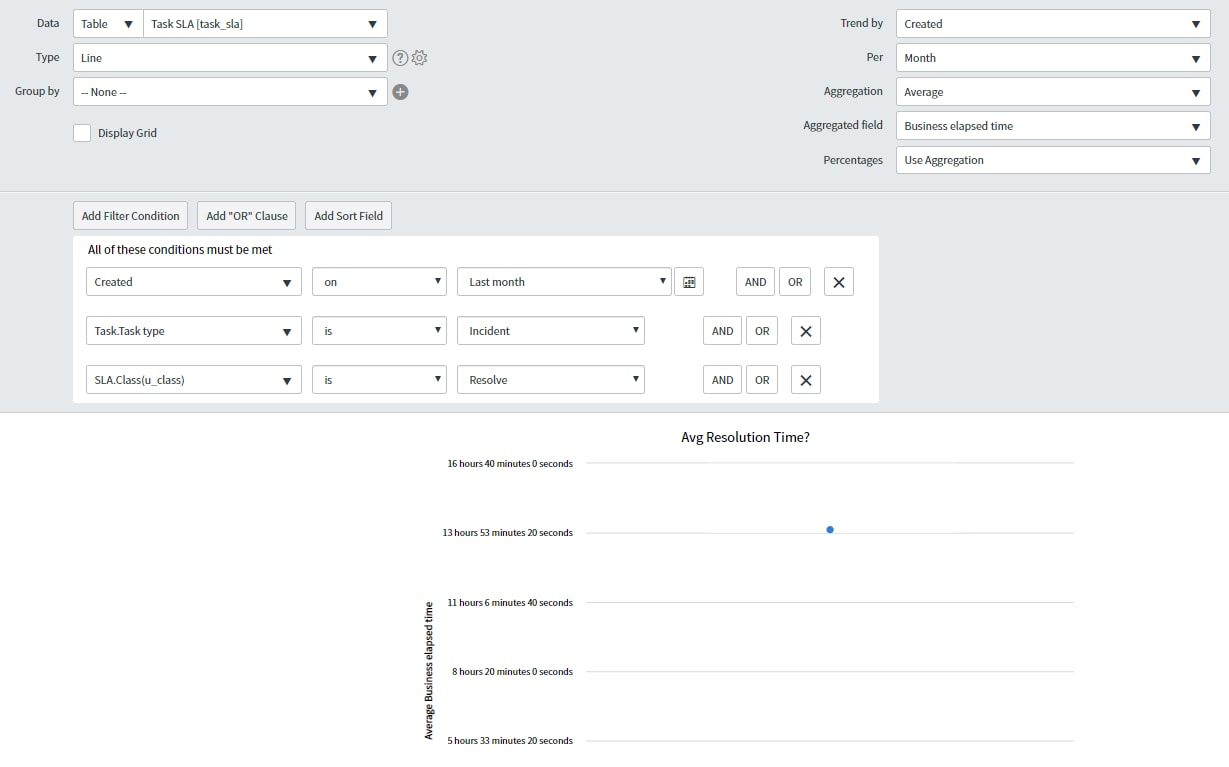Click the Add "OR" Clause button

point(247,216)
